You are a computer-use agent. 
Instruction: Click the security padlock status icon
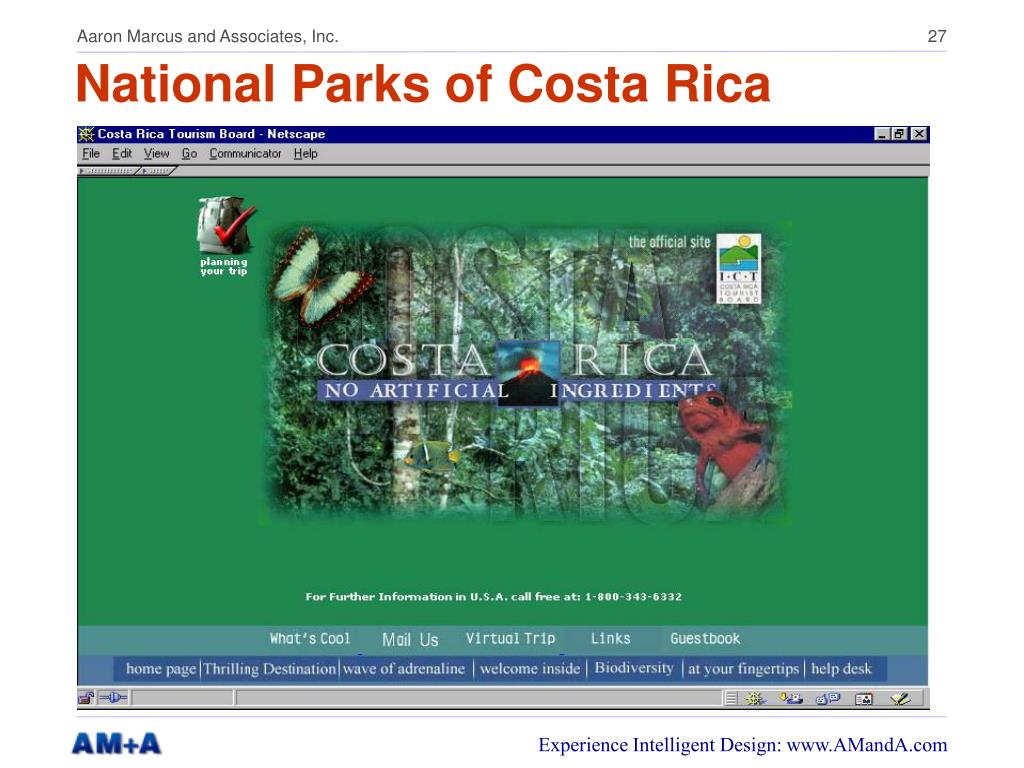(x=86, y=698)
